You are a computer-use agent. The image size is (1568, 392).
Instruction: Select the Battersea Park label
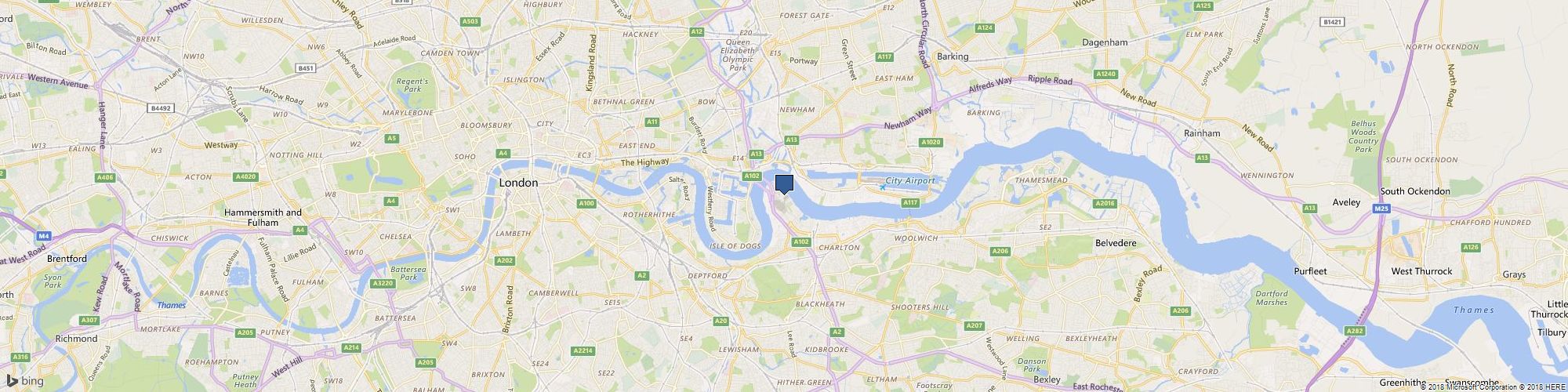[x=413, y=273]
